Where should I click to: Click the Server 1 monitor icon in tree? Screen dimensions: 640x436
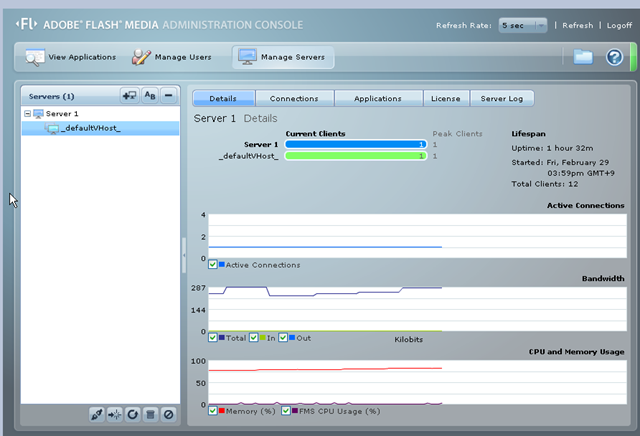tap(38, 113)
